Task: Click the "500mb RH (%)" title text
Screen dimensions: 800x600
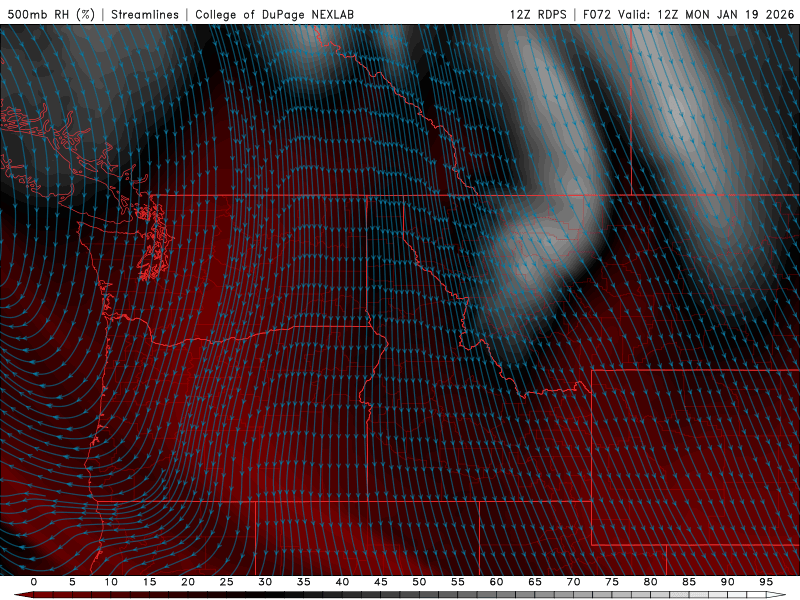Action: pos(51,14)
